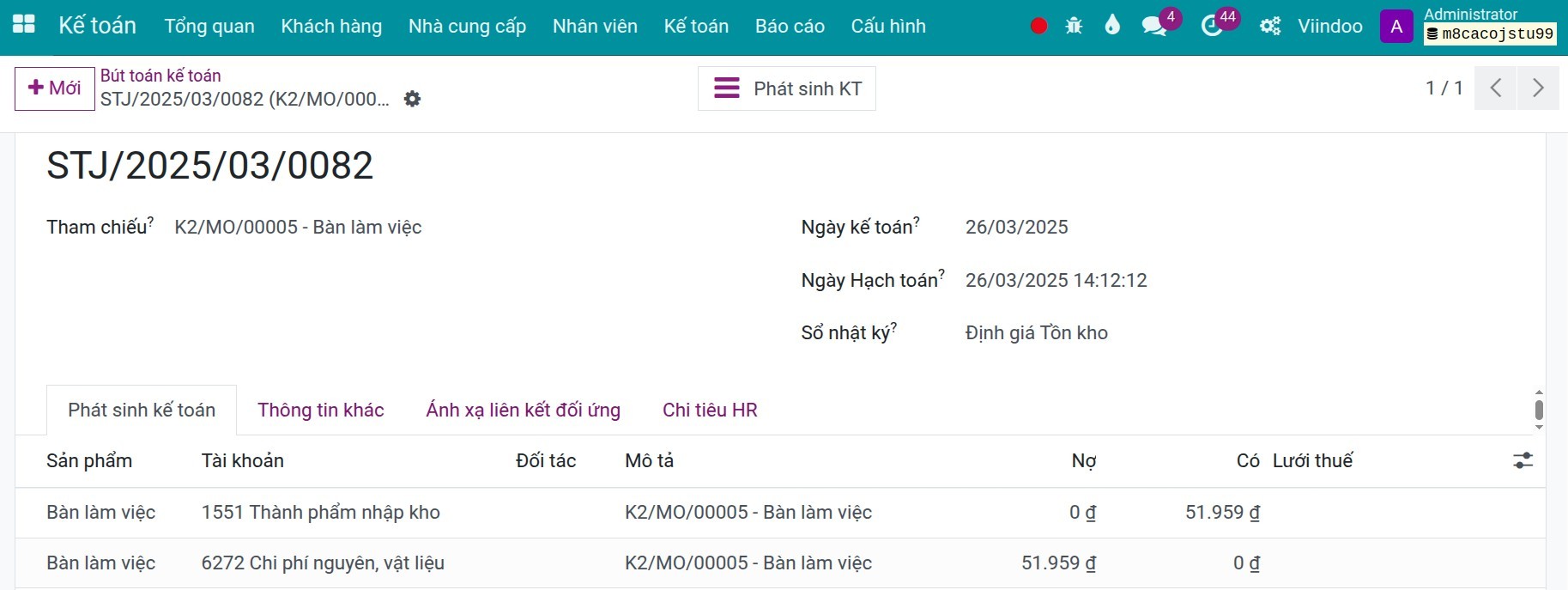Open the Tổng quan menu
This screenshot has width=1568, height=590.
pos(209,27)
